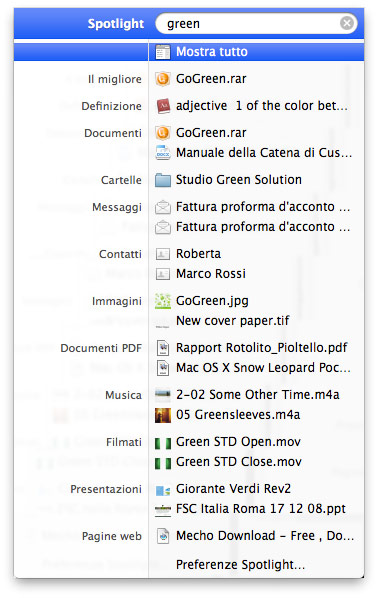Open GoGreen.rar icon under Il migliore

coord(163,79)
